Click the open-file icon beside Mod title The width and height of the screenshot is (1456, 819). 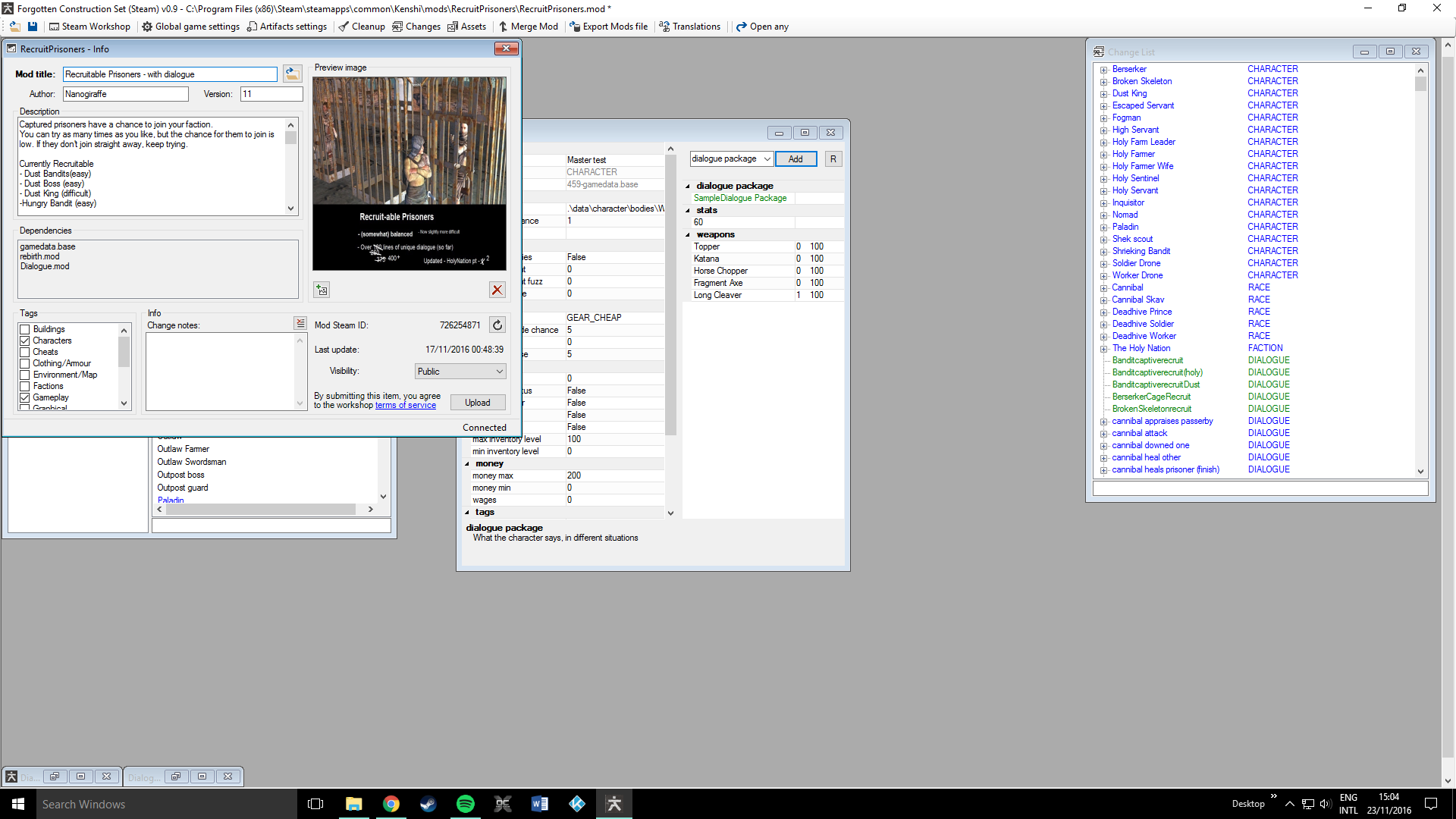(x=292, y=74)
